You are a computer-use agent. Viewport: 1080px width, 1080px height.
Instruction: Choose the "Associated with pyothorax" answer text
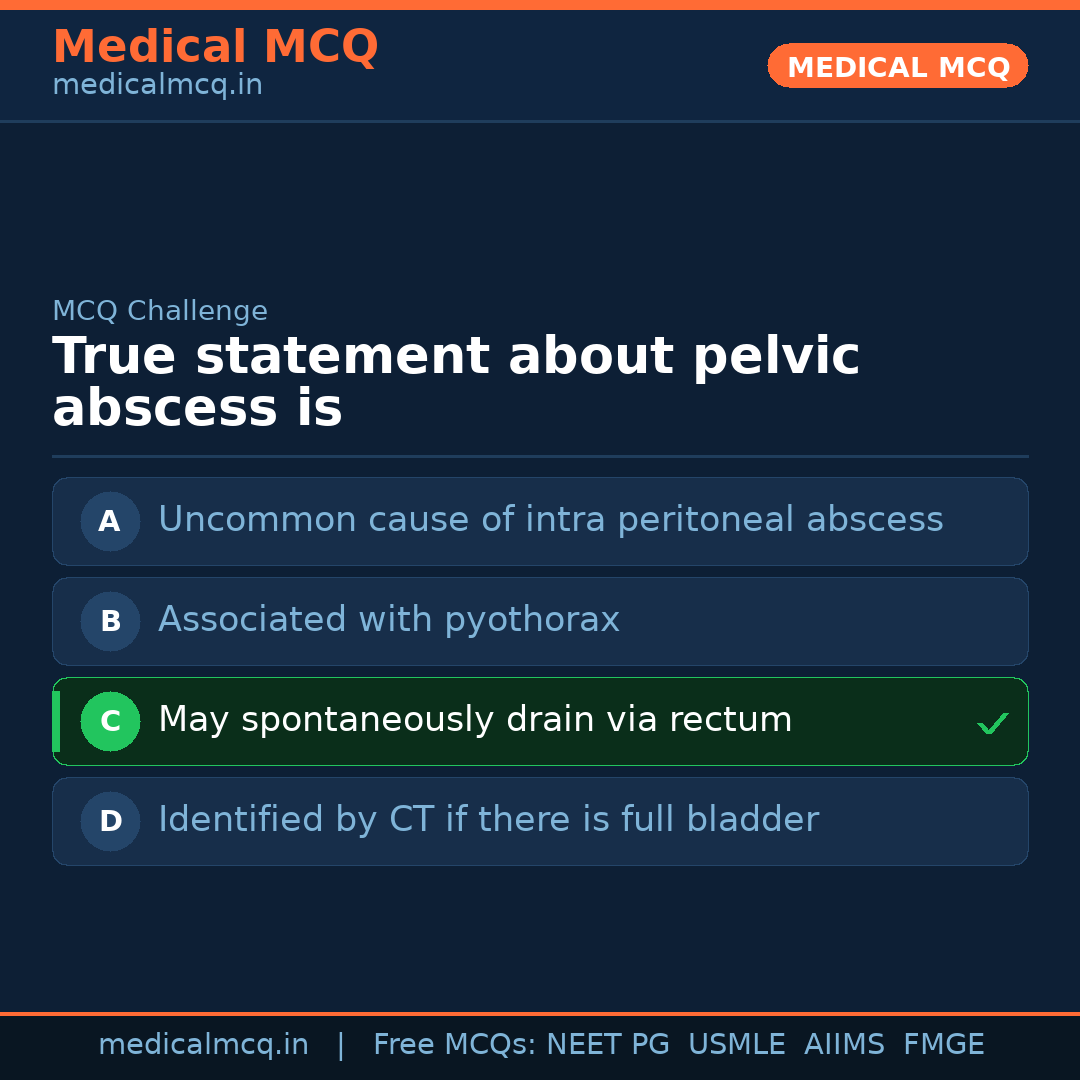388,620
